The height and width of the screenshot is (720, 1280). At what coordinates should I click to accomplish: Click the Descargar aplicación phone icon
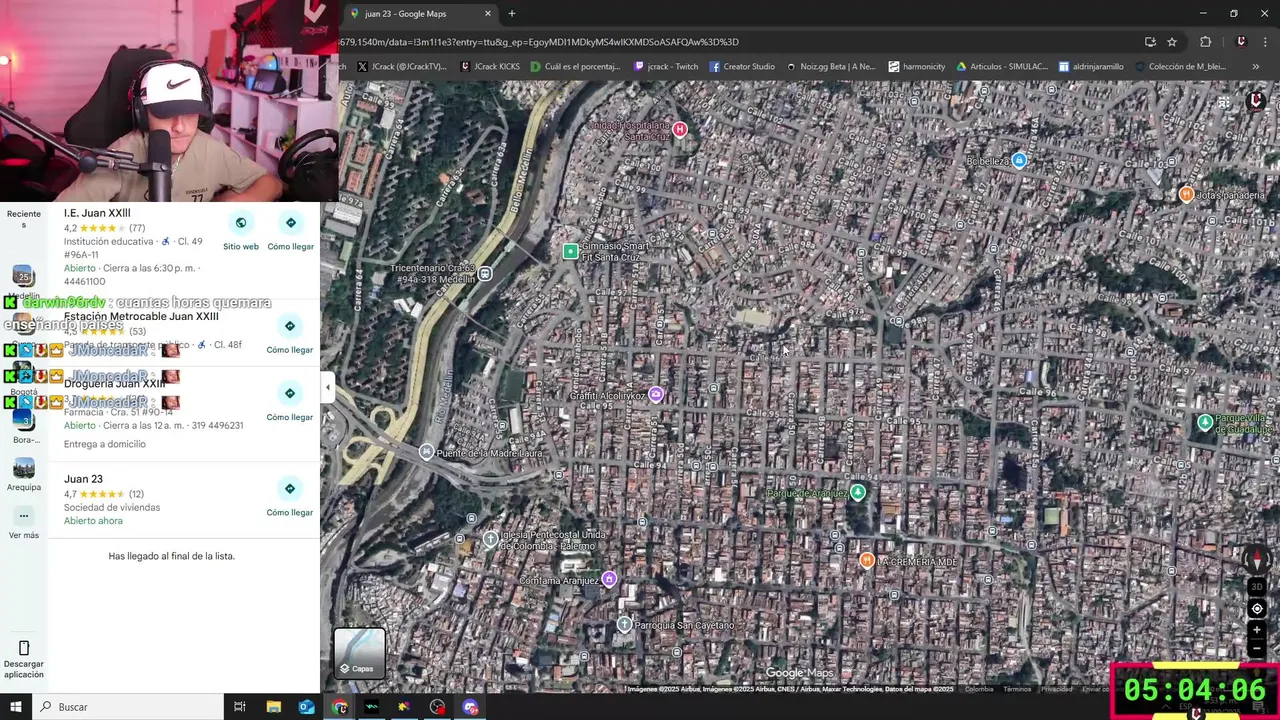click(x=24, y=648)
